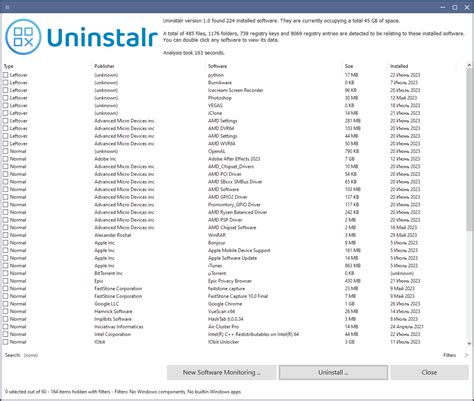Sort list by Publisher column header
The image size is (474, 401).
[104, 66]
